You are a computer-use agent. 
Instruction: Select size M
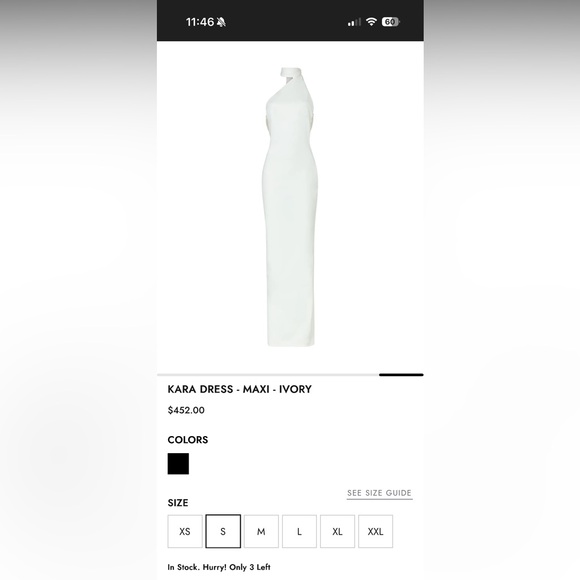click(x=261, y=531)
